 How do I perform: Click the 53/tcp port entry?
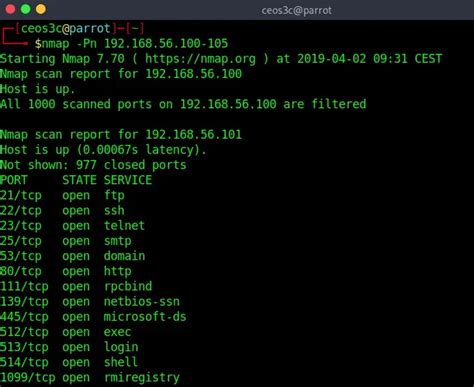click(x=21, y=256)
